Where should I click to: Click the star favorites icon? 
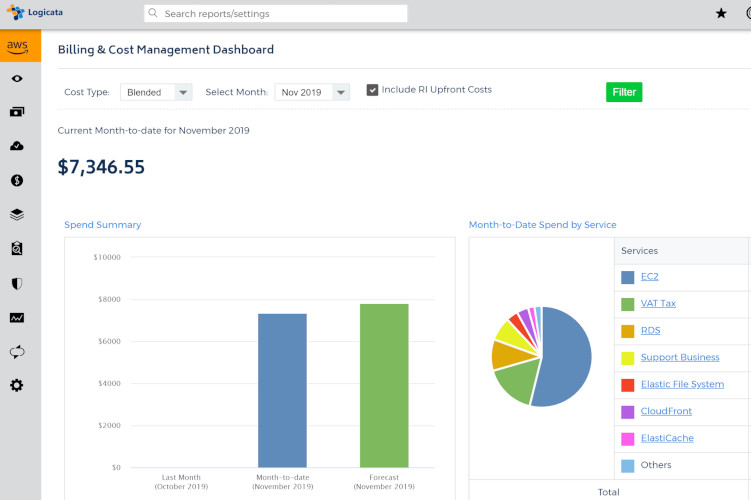coord(721,14)
